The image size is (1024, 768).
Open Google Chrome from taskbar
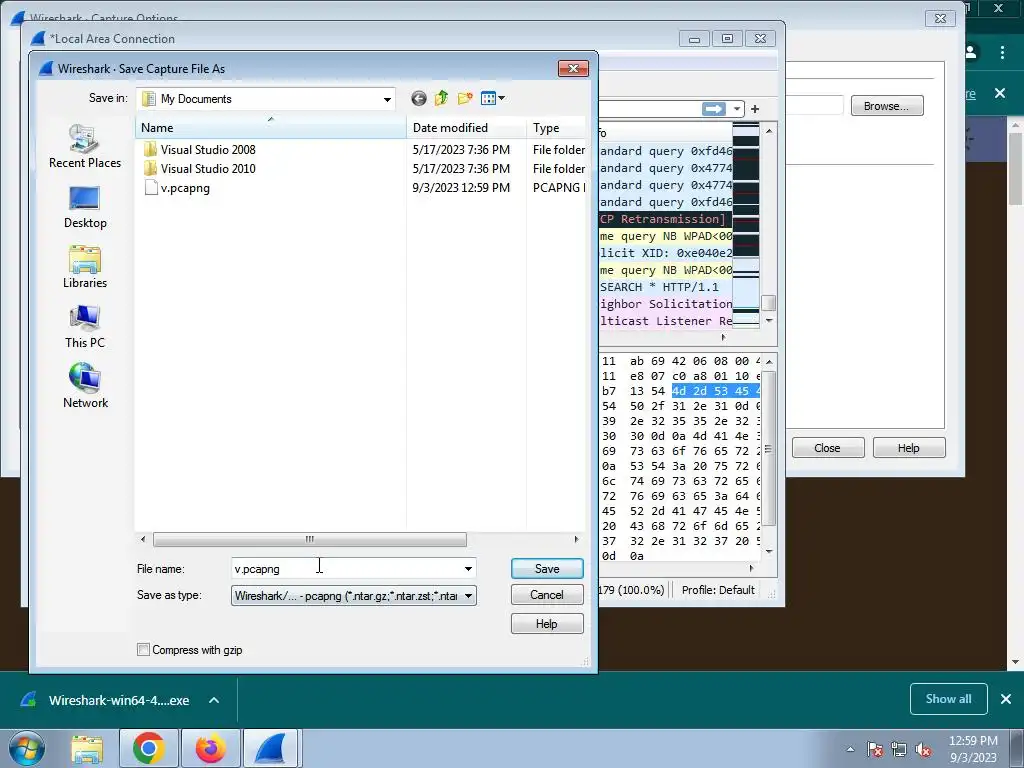(x=148, y=748)
